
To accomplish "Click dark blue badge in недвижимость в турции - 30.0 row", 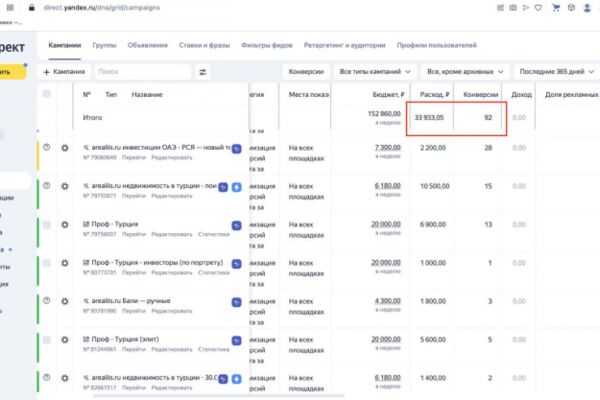I will coord(223,379).
